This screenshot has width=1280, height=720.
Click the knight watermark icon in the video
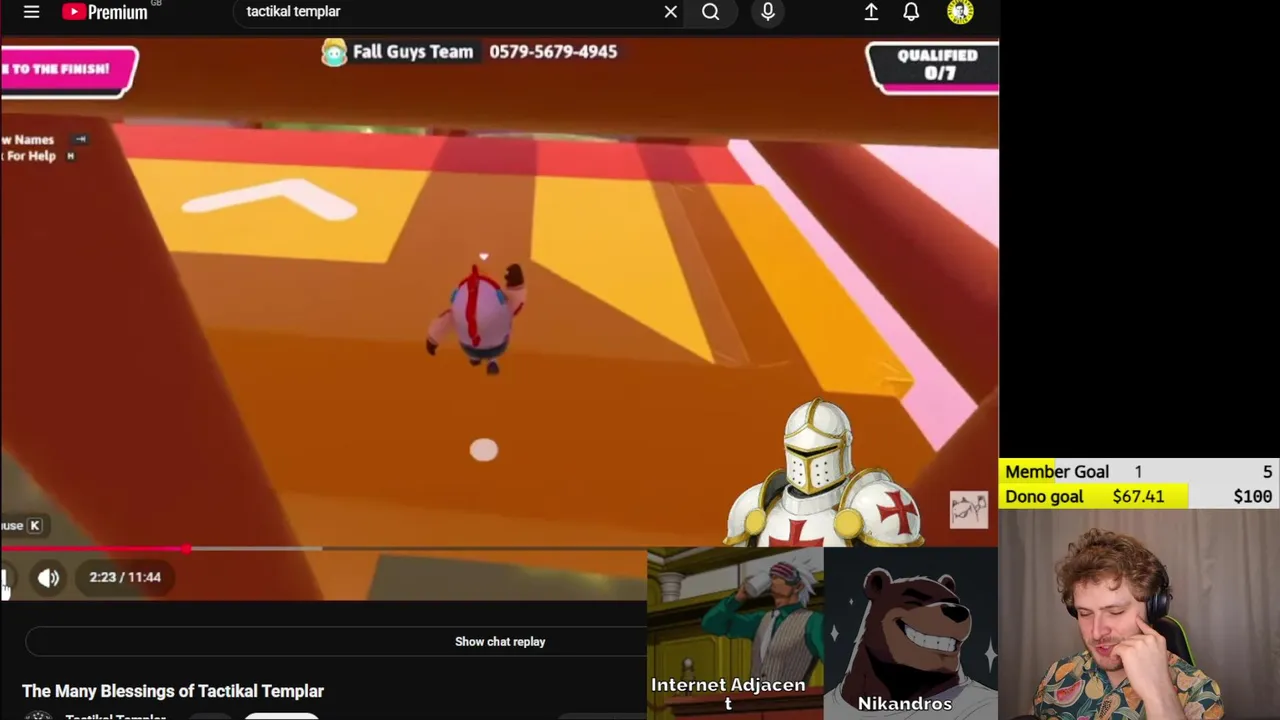click(823, 474)
